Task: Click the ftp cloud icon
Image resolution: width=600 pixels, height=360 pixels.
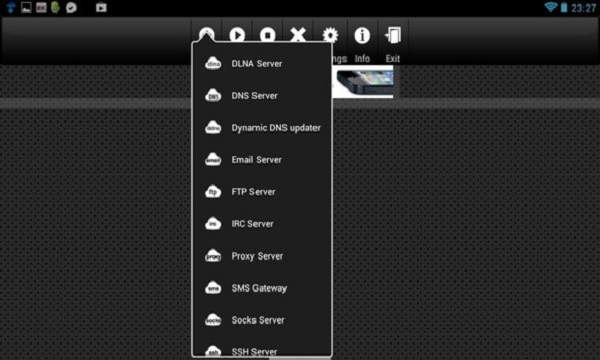Action: pyautogui.click(x=213, y=191)
